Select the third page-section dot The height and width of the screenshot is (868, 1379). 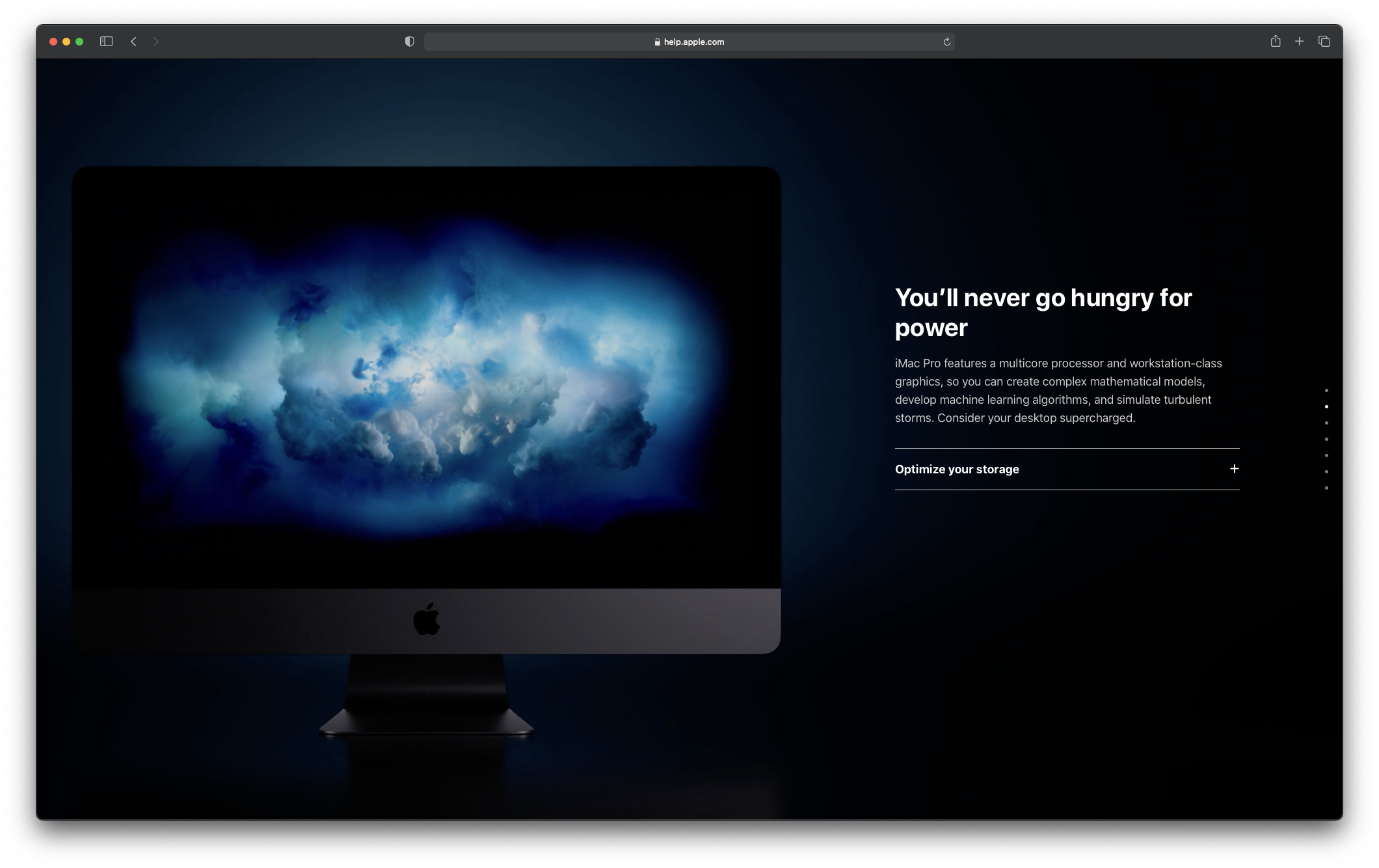1326,423
